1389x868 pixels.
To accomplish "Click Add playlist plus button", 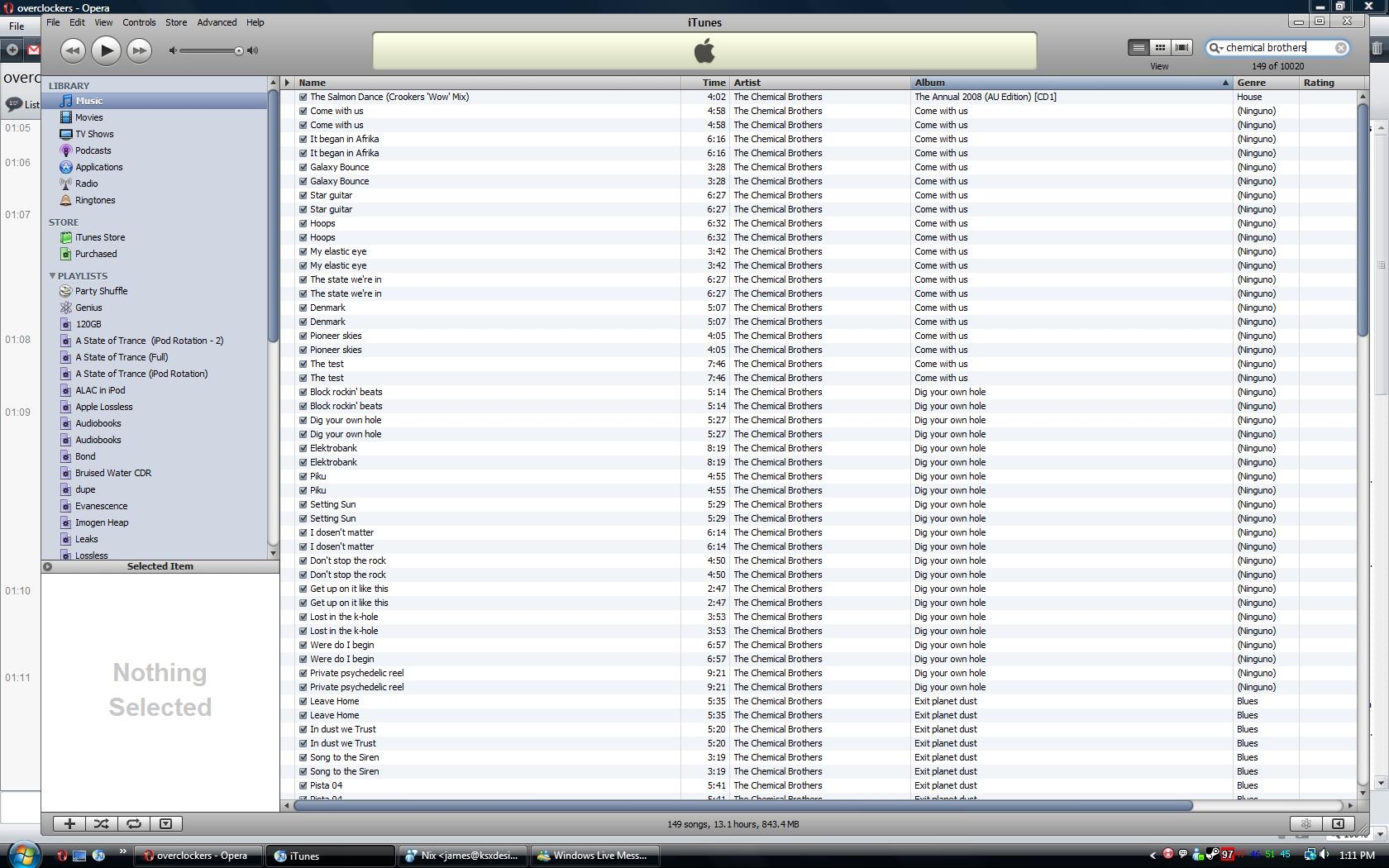I will click(69, 823).
